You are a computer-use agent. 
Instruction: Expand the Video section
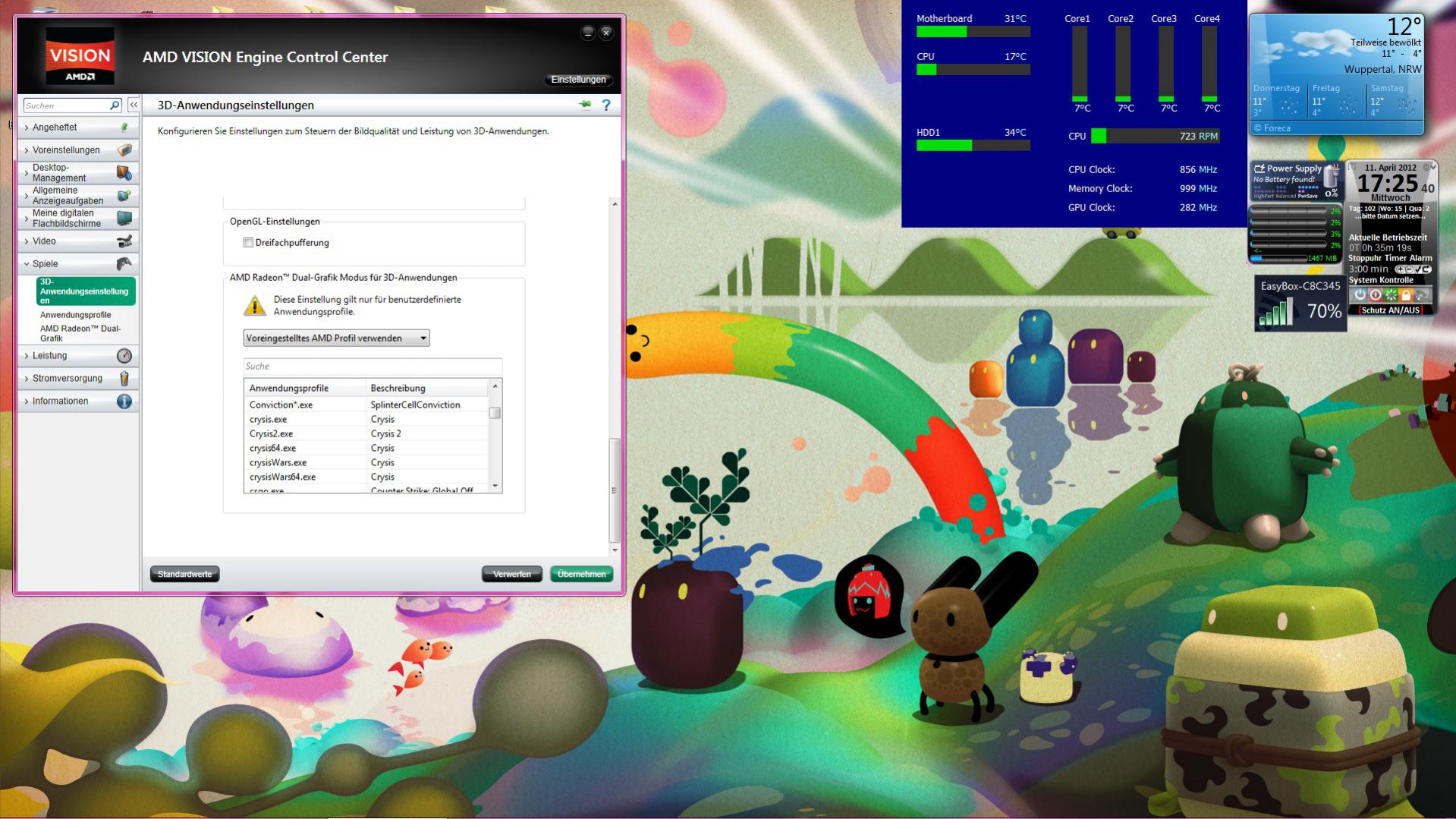click(77, 241)
